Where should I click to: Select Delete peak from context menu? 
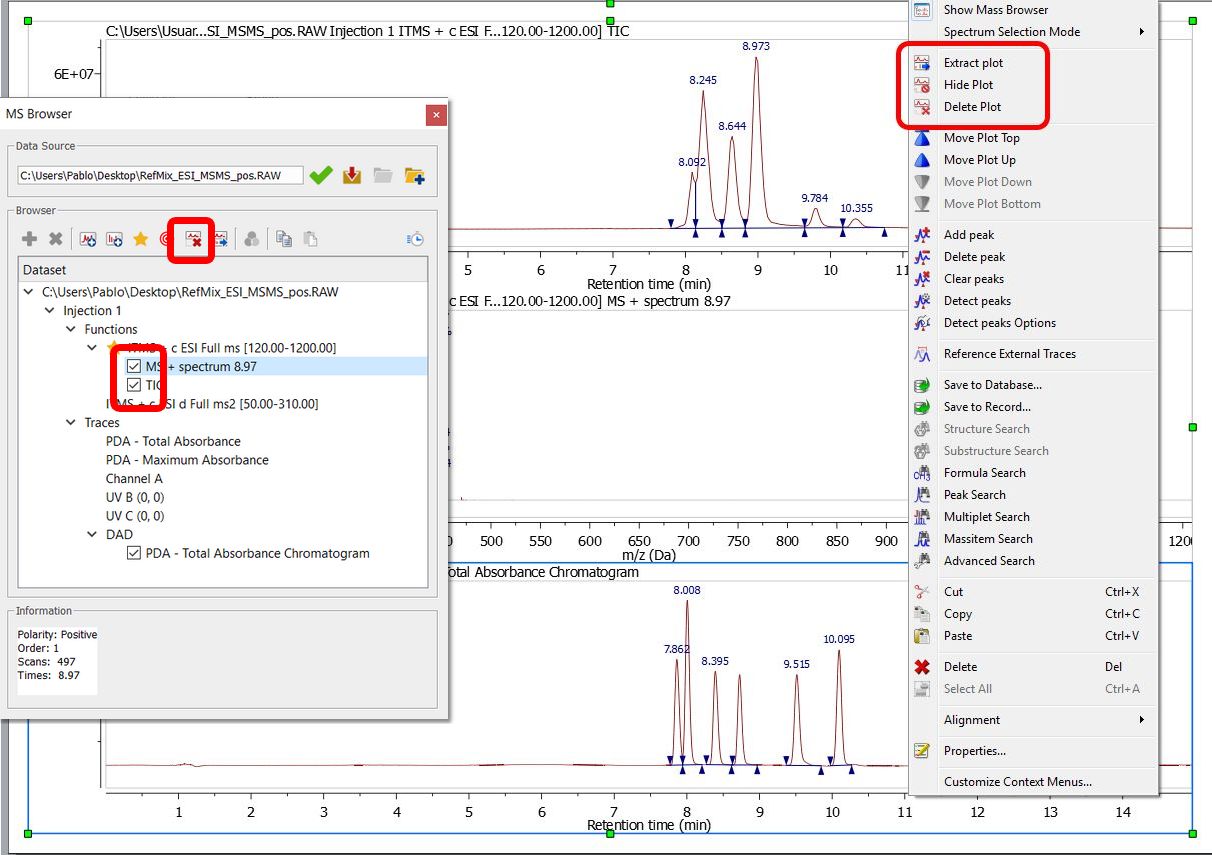pyautogui.click(x=1033, y=257)
